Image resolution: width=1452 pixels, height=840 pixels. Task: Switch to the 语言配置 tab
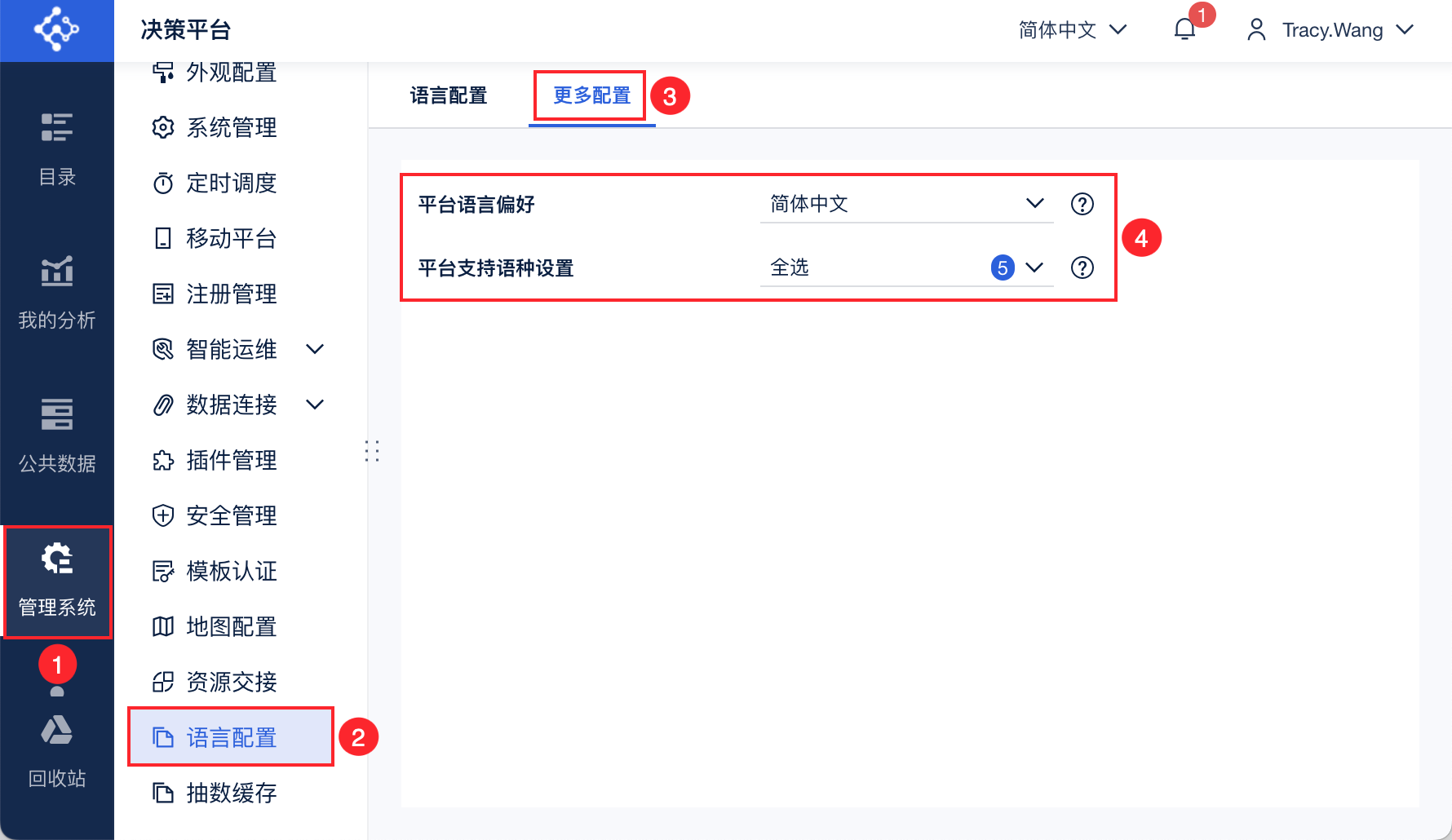tap(448, 96)
